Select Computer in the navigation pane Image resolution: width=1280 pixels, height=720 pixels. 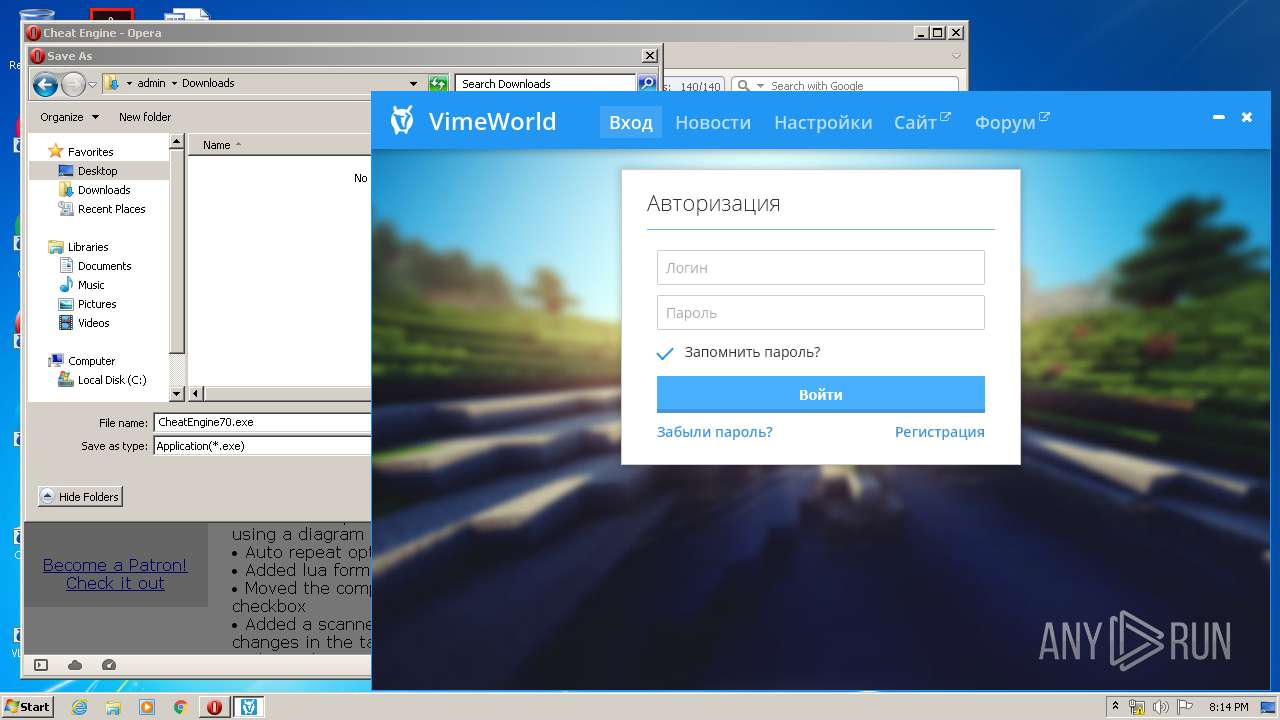[81, 361]
